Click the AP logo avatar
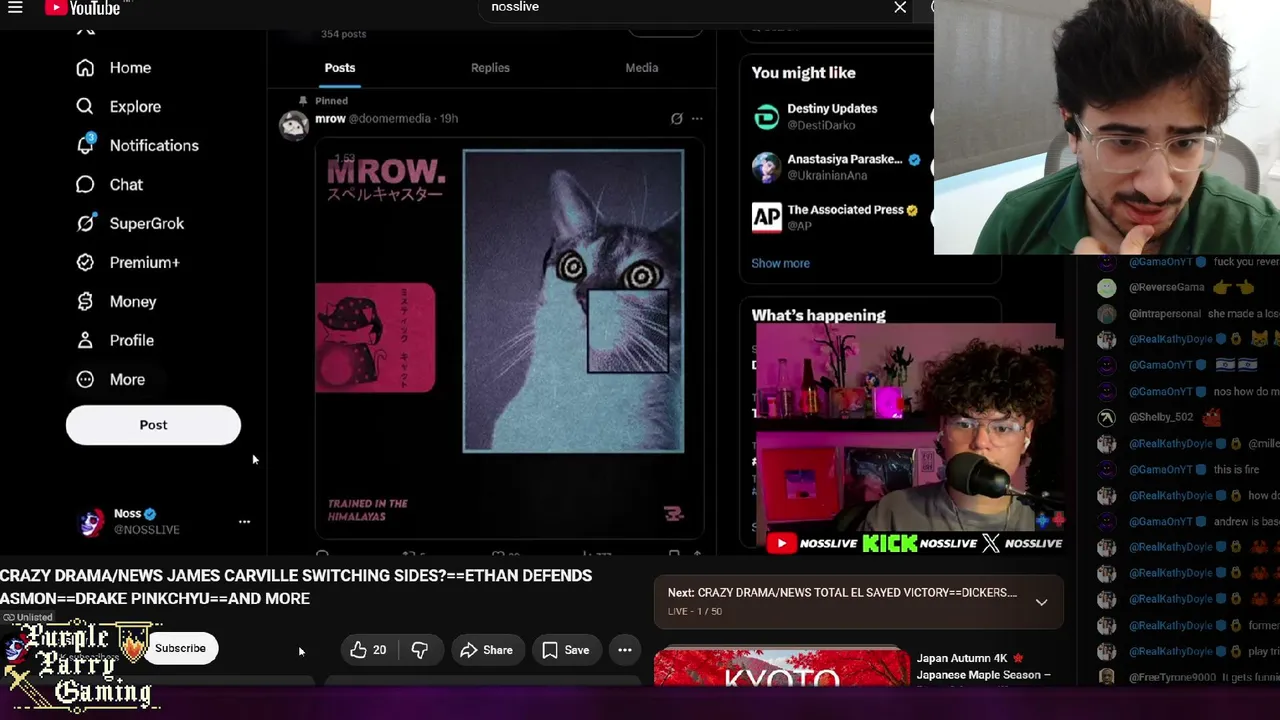 point(766,218)
